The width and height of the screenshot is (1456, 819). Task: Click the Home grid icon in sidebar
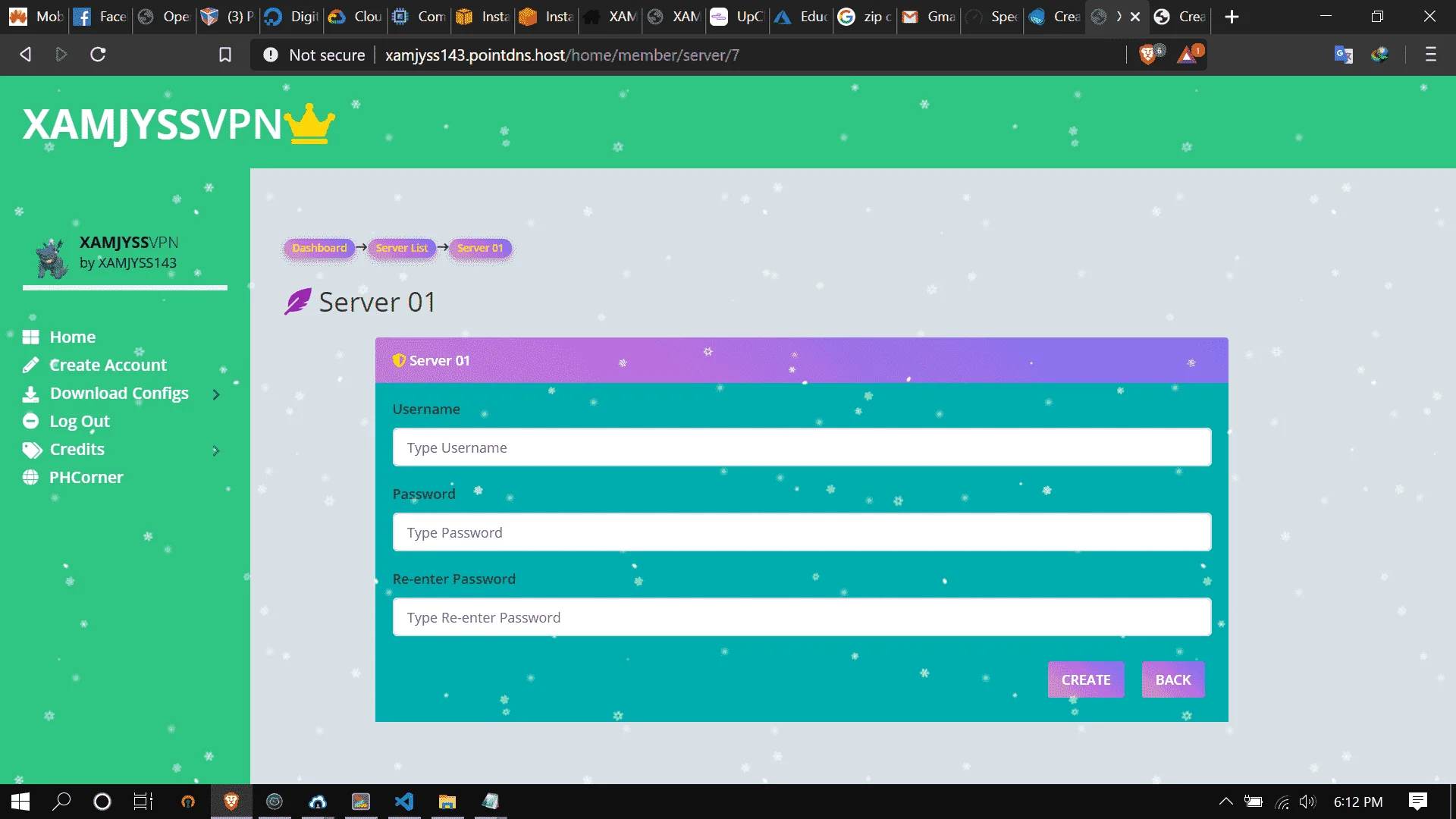[30, 337]
